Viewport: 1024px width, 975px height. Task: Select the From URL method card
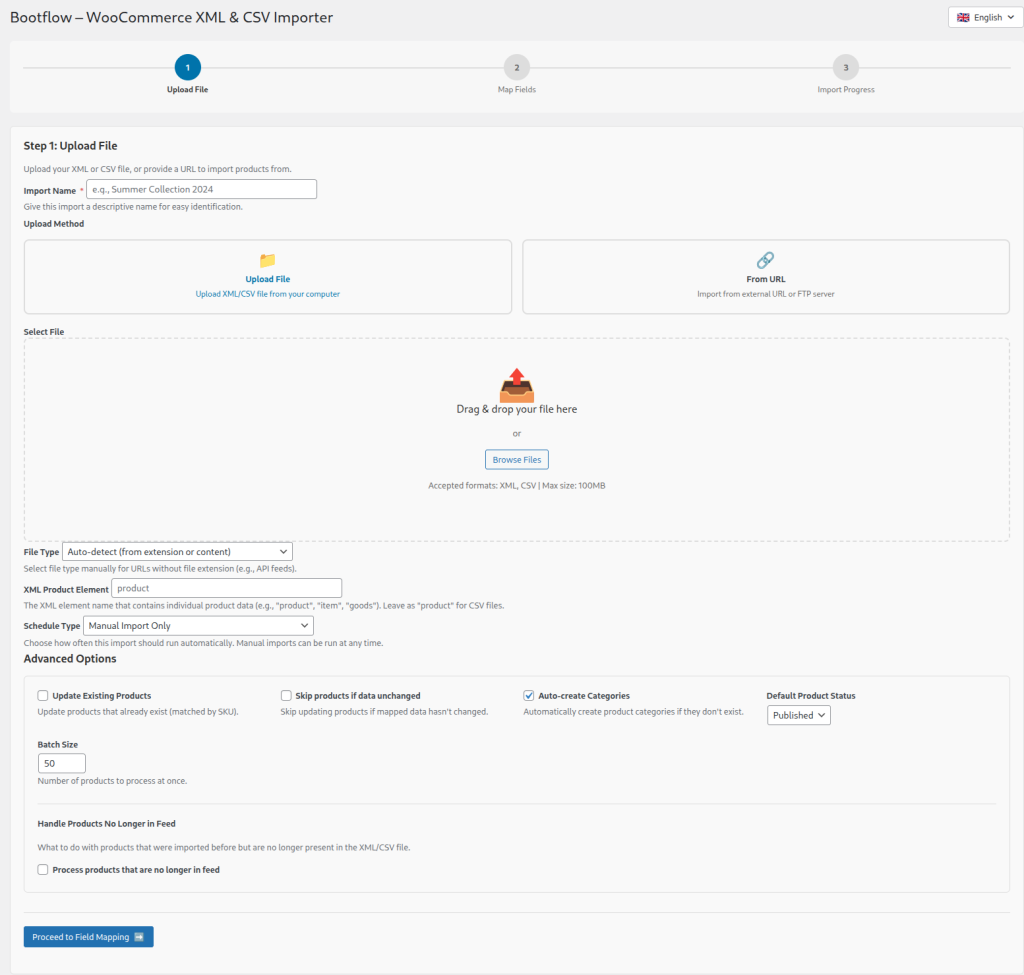[765, 276]
